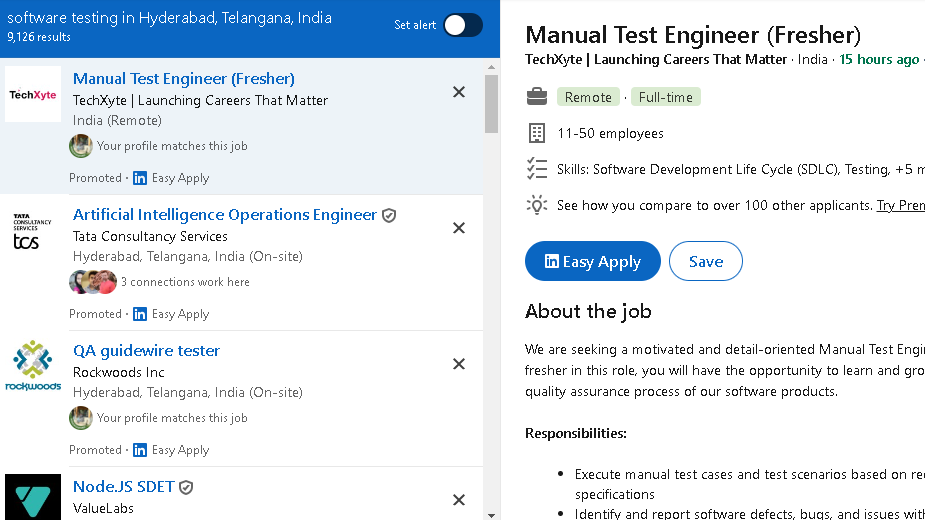
Task: Click '11-50 employees' text
Action: (611, 133)
